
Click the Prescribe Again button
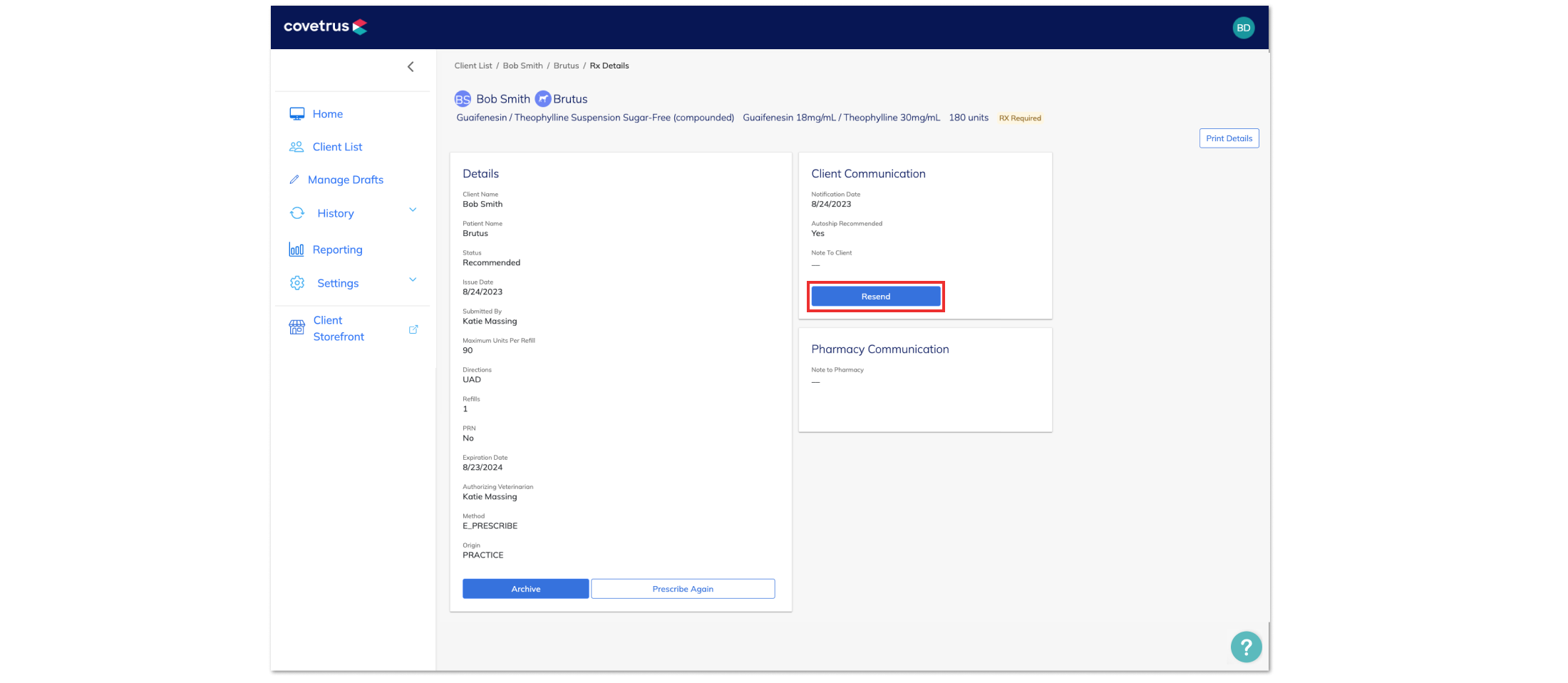click(x=683, y=588)
